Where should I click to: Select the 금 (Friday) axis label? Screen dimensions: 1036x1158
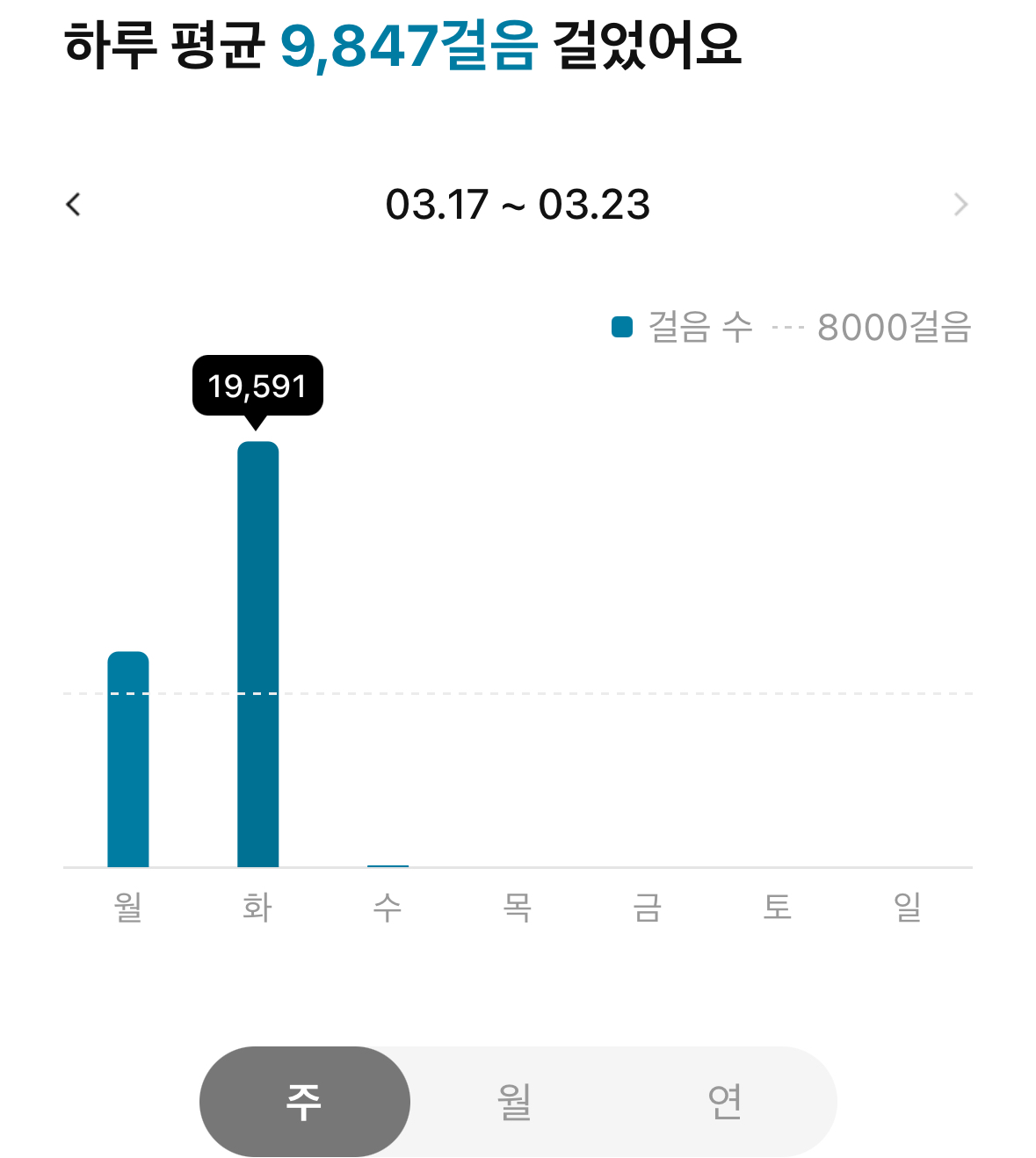(648, 907)
